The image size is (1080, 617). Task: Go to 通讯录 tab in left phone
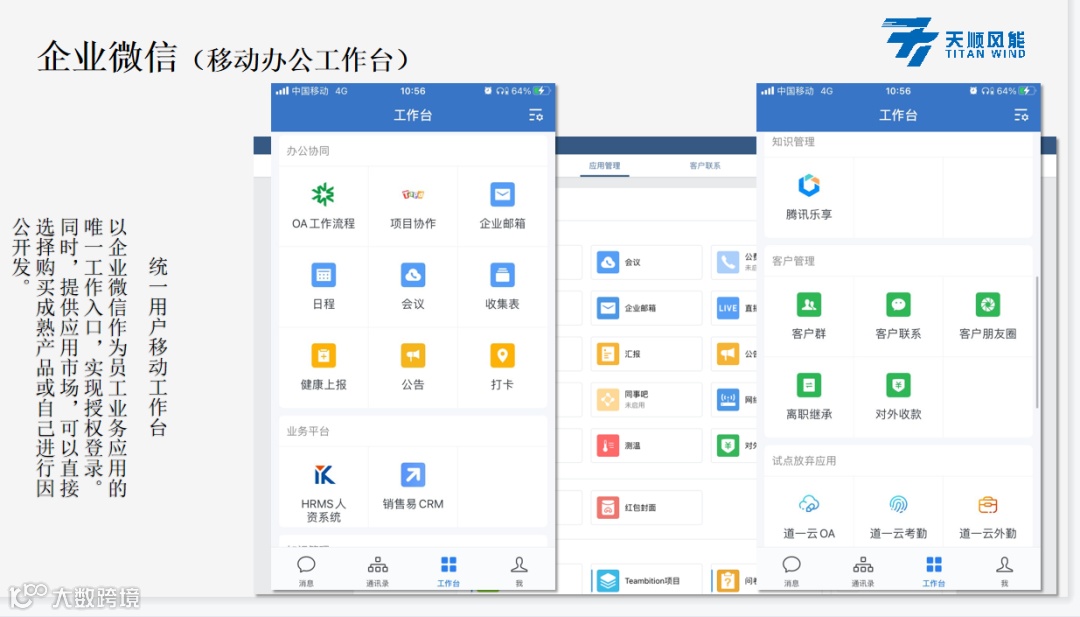[x=377, y=572]
